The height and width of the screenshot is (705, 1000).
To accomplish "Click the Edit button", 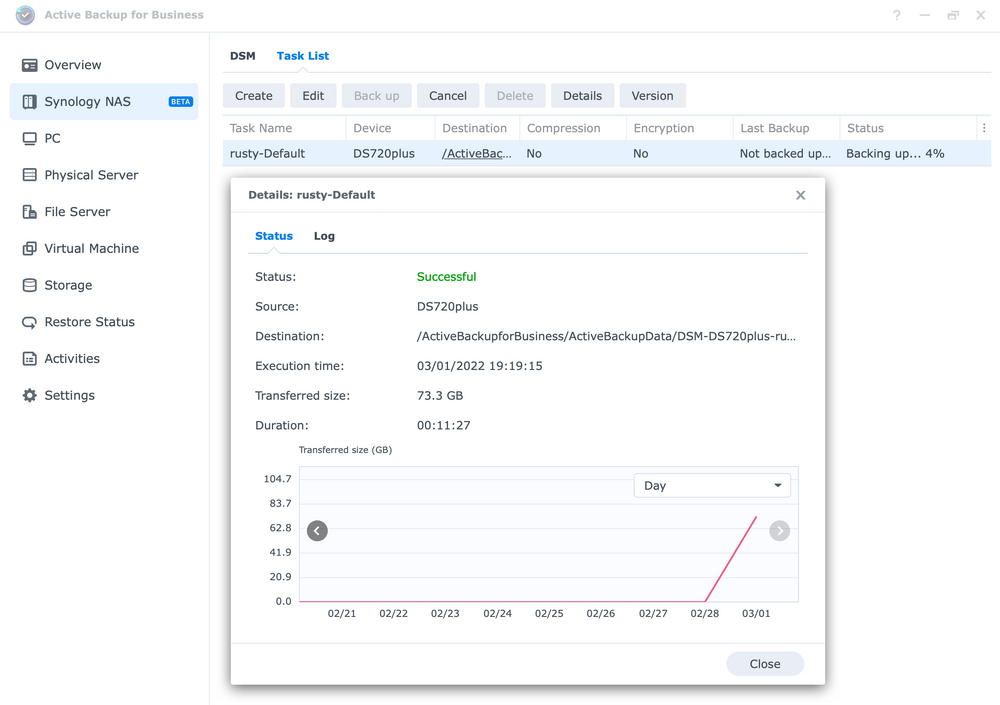I will coord(313,96).
